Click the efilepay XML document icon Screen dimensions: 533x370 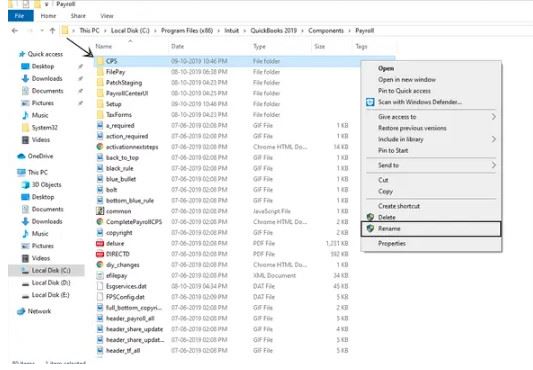click(100, 275)
